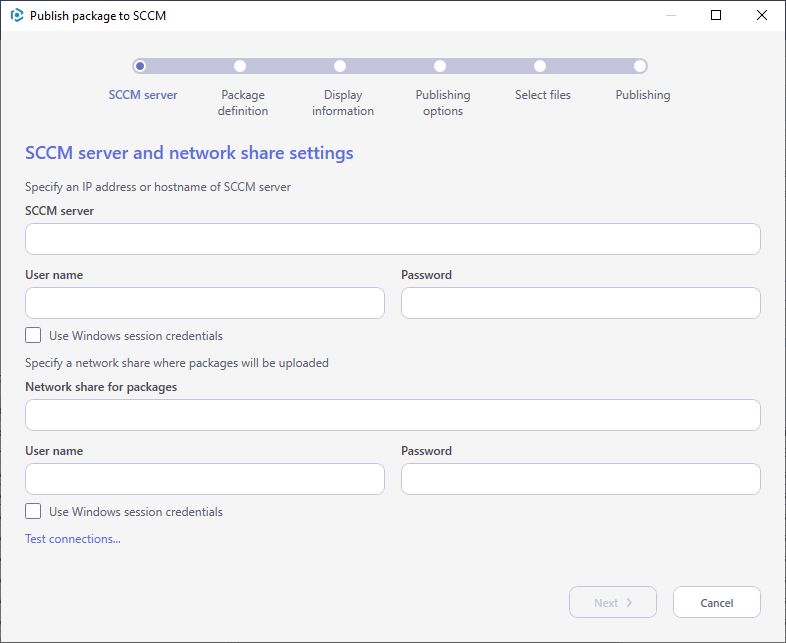Click the Test connections link
The width and height of the screenshot is (786, 643).
(x=73, y=539)
